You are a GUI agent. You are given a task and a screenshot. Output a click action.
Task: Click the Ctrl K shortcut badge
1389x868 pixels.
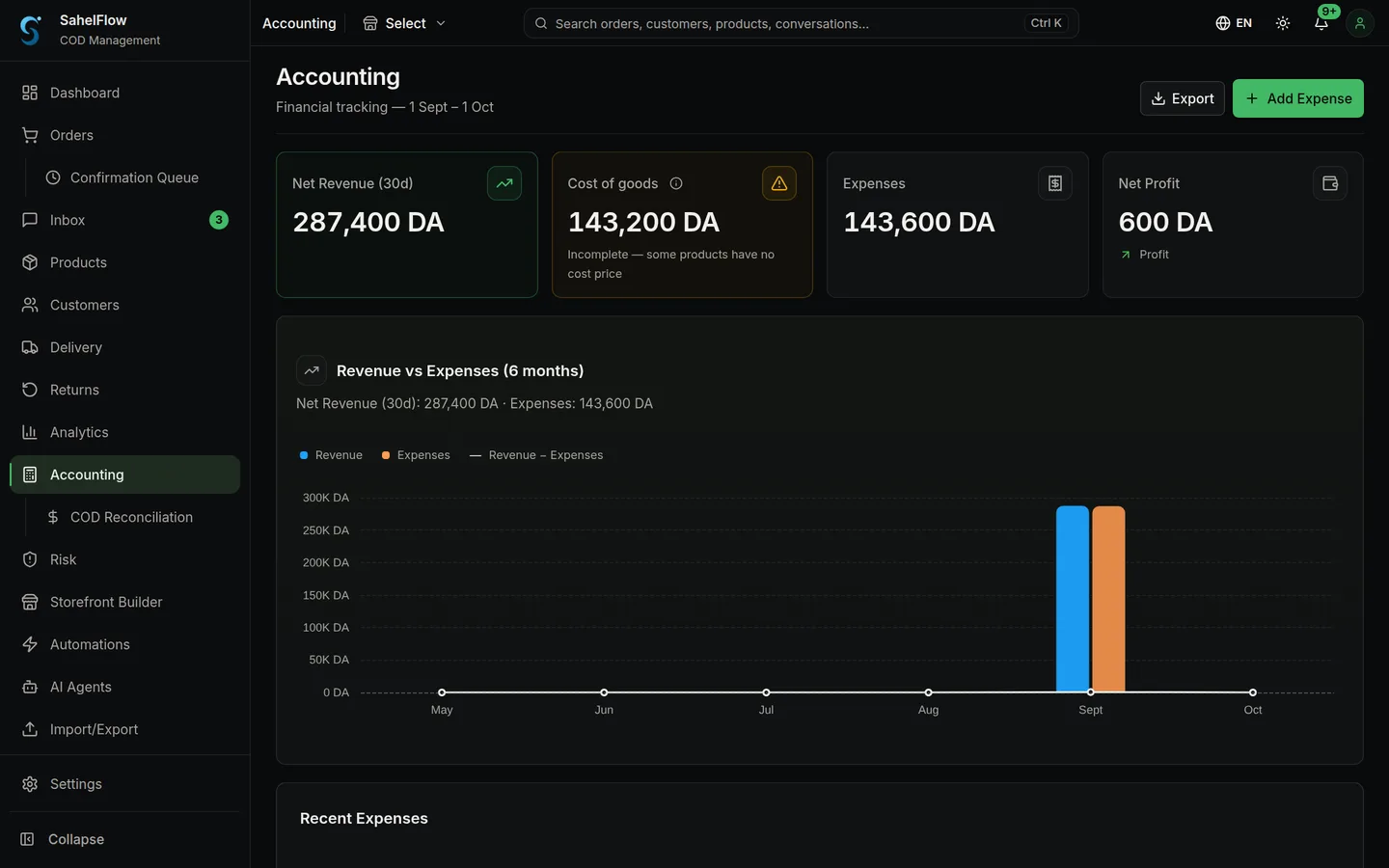pos(1046,23)
